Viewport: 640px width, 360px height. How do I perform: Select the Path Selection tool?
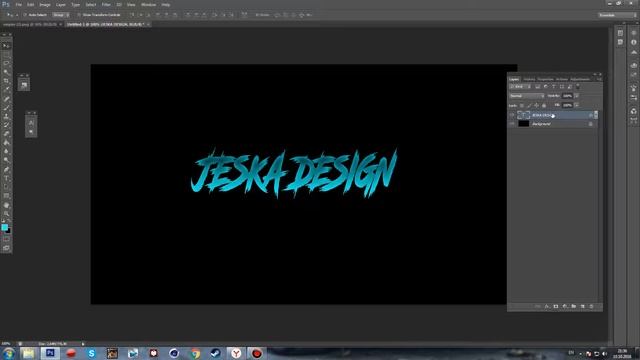6,187
